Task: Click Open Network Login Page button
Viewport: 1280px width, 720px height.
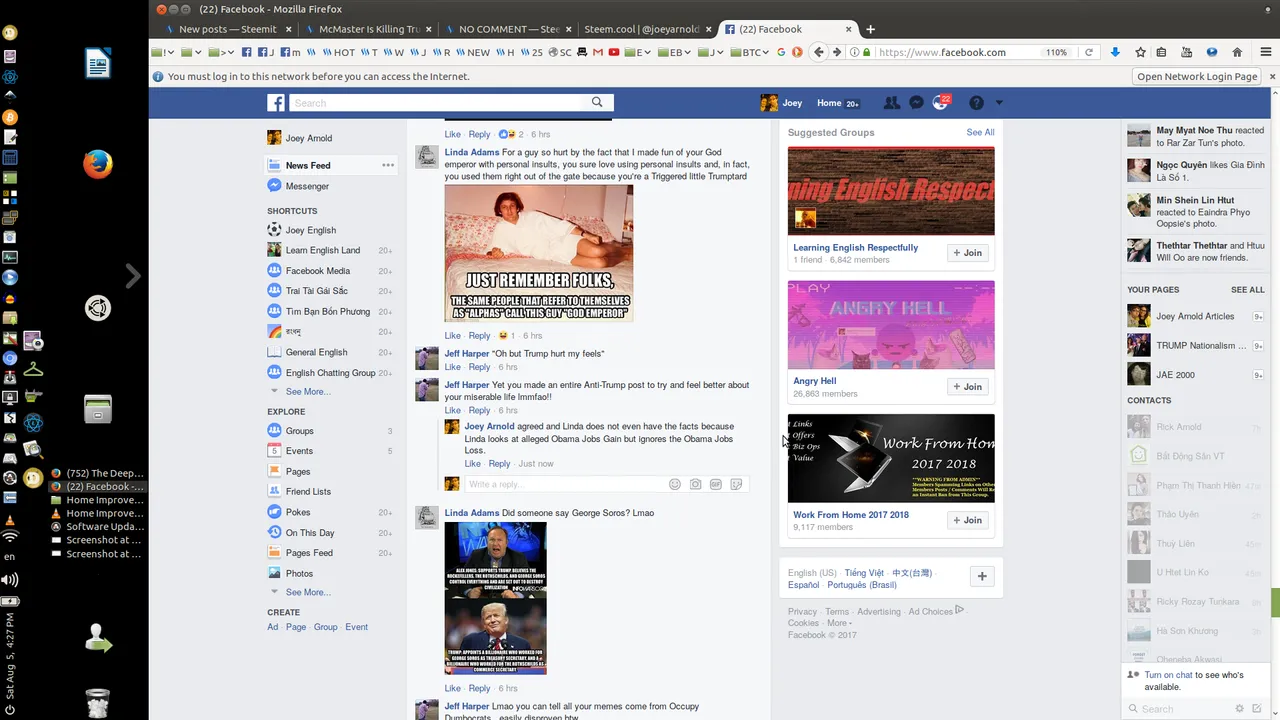Action: [x=1197, y=76]
